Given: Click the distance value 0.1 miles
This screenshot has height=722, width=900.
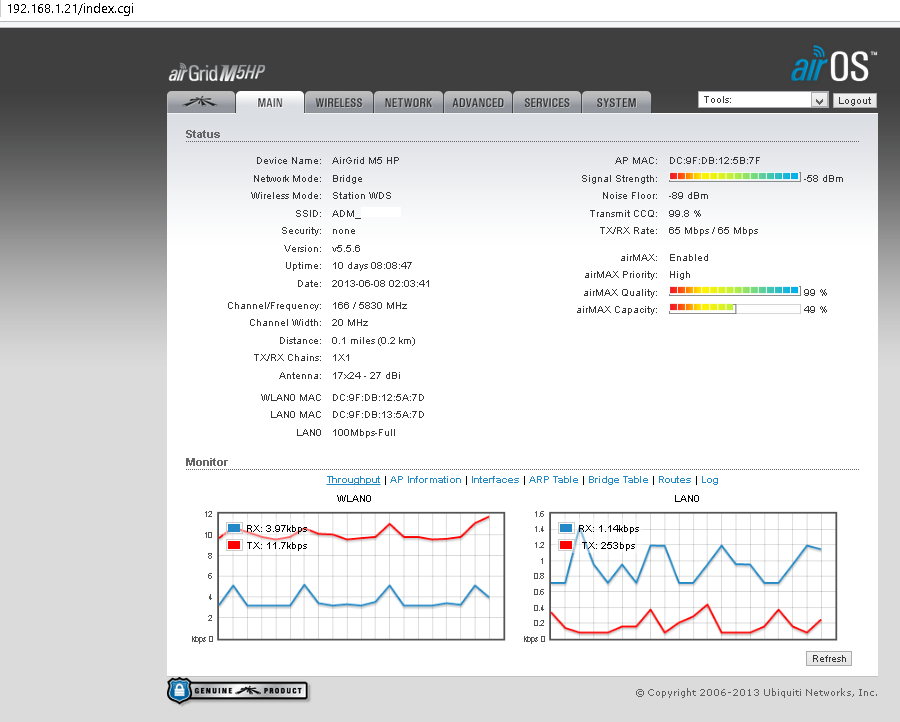Looking at the screenshot, I should pyautogui.click(x=373, y=341).
